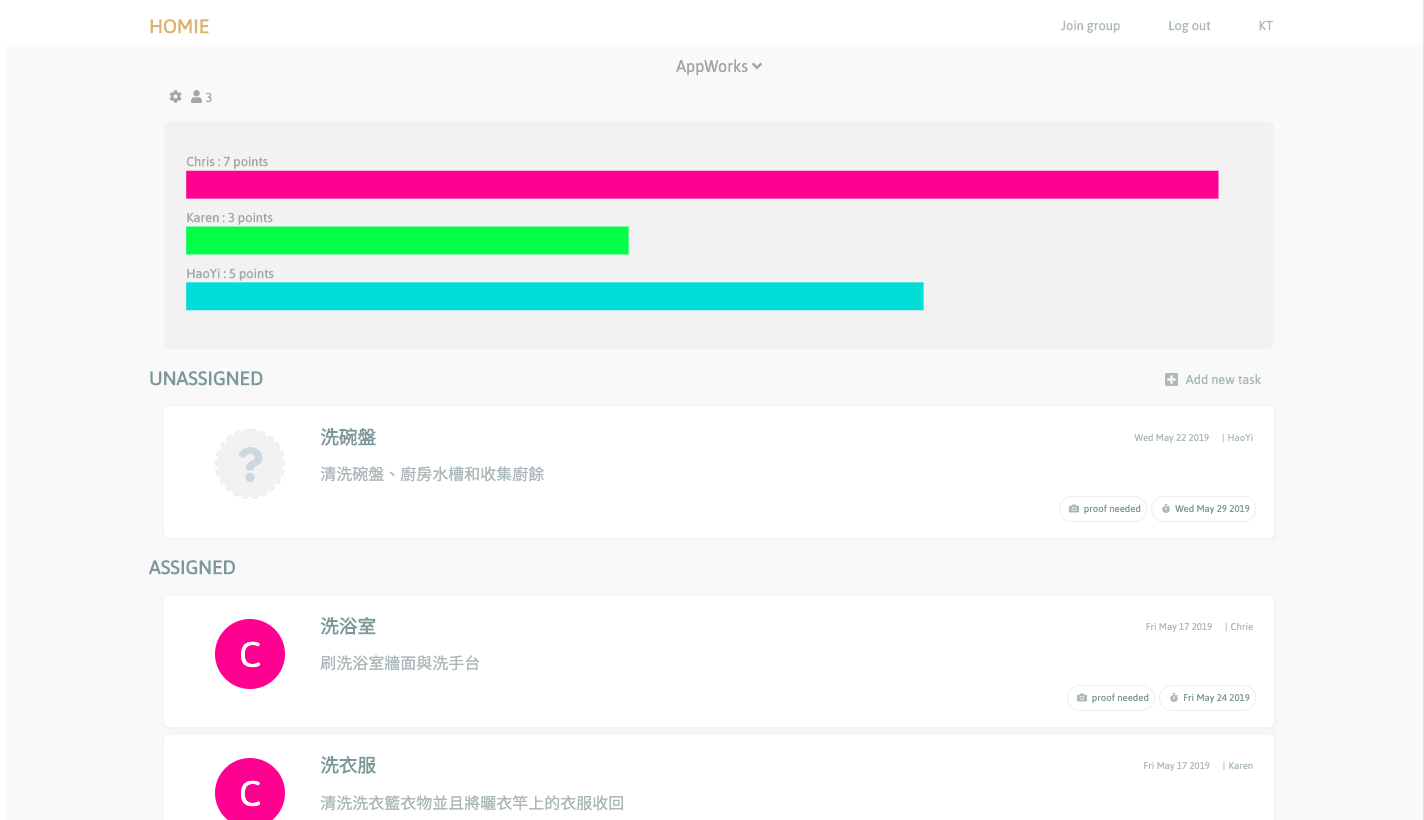Viewport: 1424px width, 820px height.
Task: Click the description 清洗碗盤、廚房水槽和收集廚餘
Action: tap(432, 474)
